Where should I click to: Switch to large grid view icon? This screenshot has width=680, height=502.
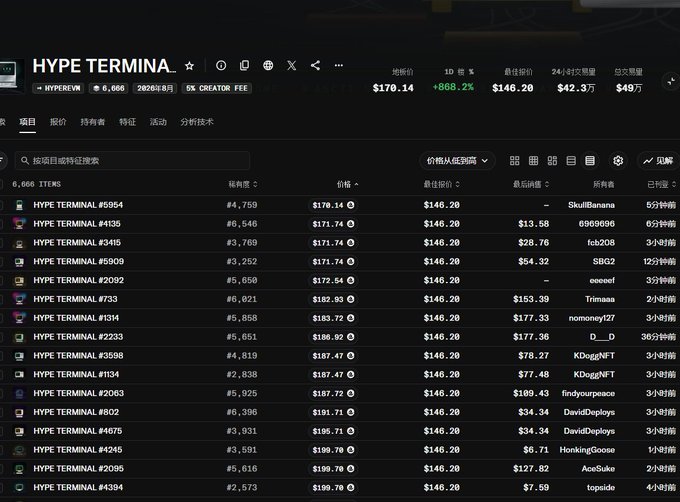[514, 161]
